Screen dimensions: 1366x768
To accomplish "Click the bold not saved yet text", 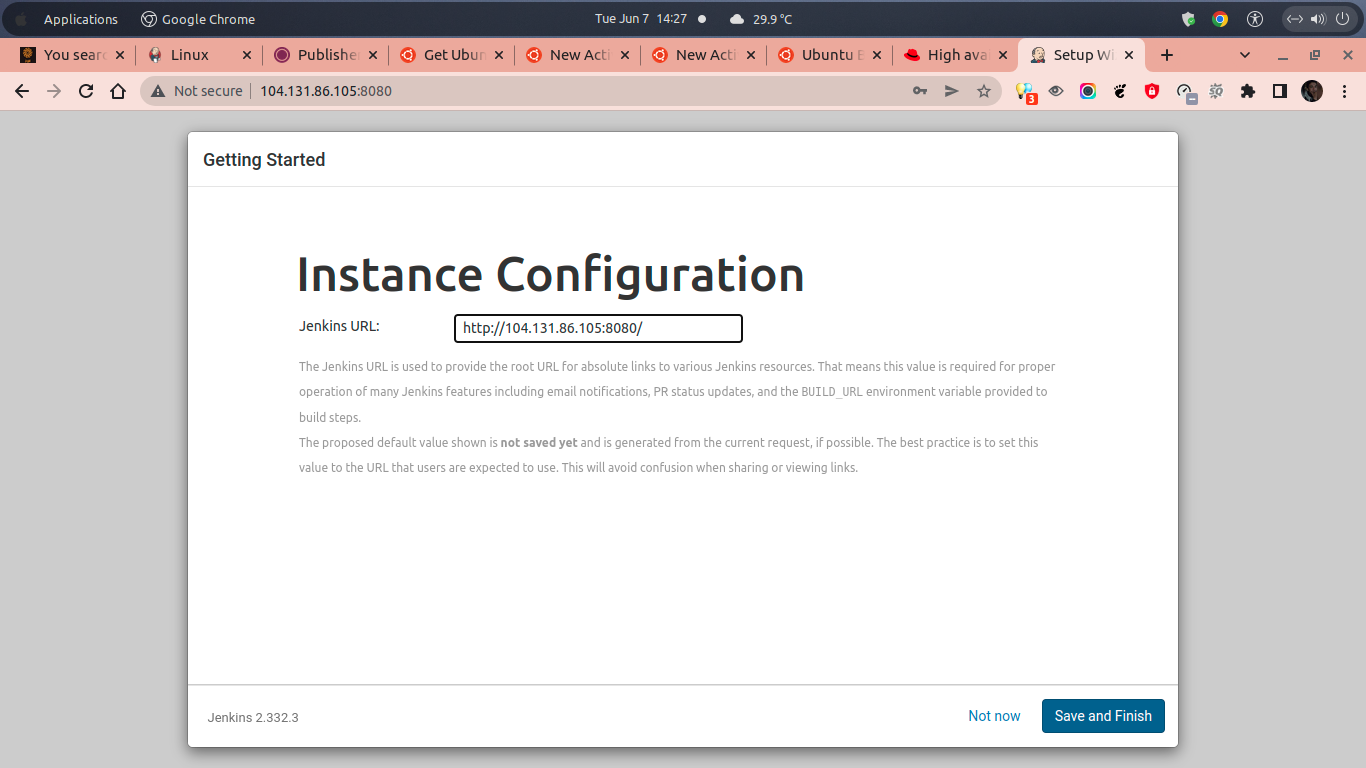I will 539,442.
